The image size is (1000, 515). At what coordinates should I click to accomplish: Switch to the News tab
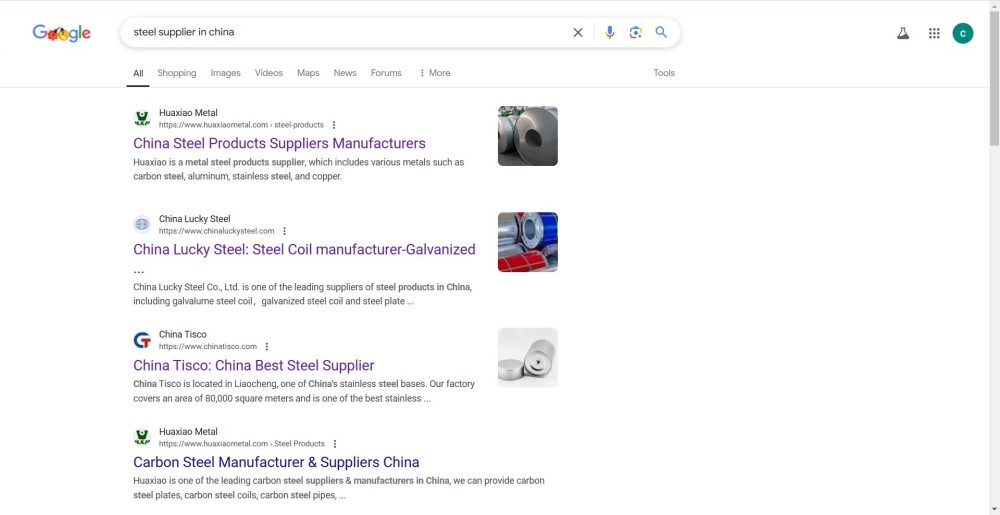click(345, 73)
